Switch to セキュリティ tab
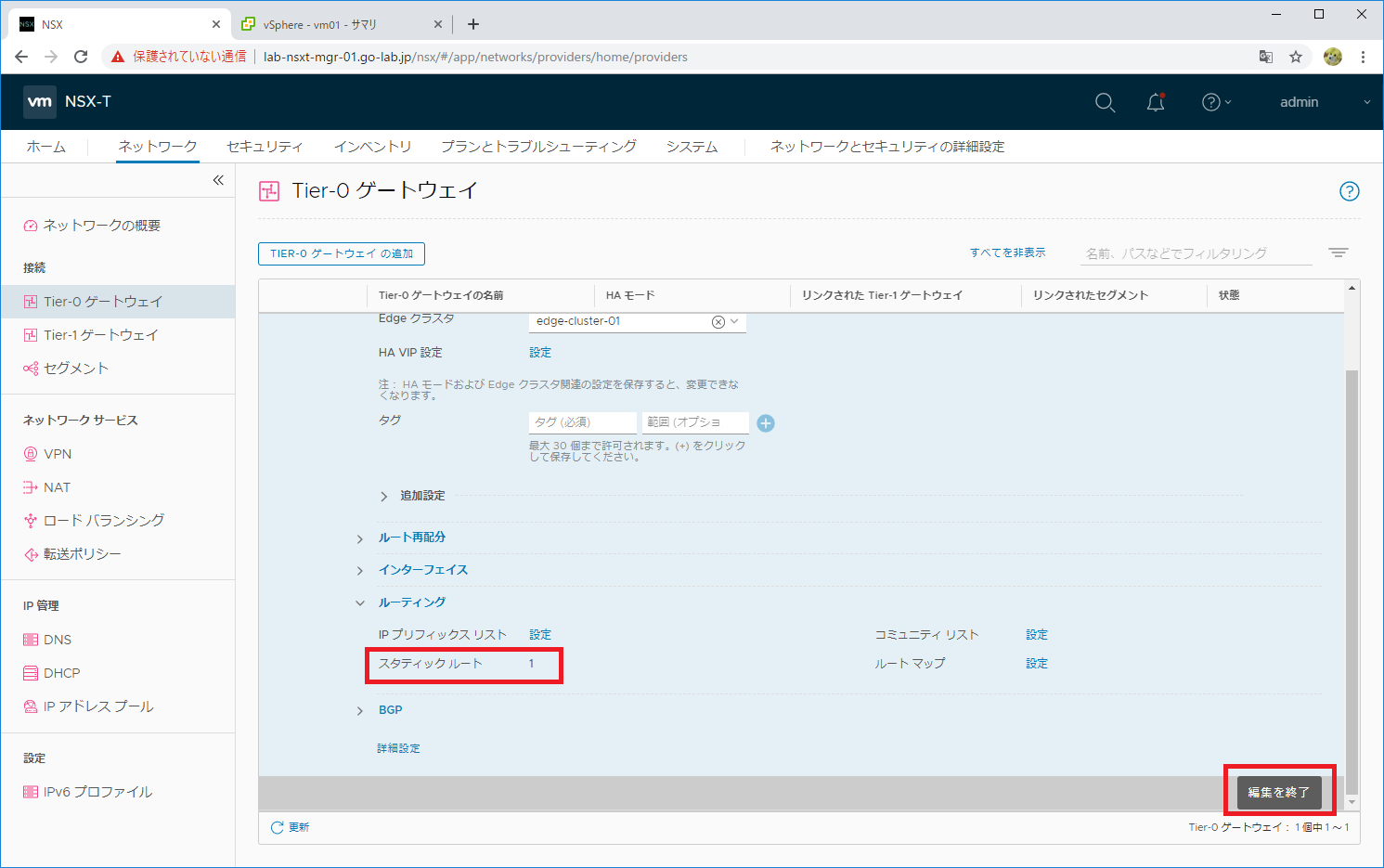Image resolution: width=1384 pixels, height=868 pixels. click(x=265, y=147)
